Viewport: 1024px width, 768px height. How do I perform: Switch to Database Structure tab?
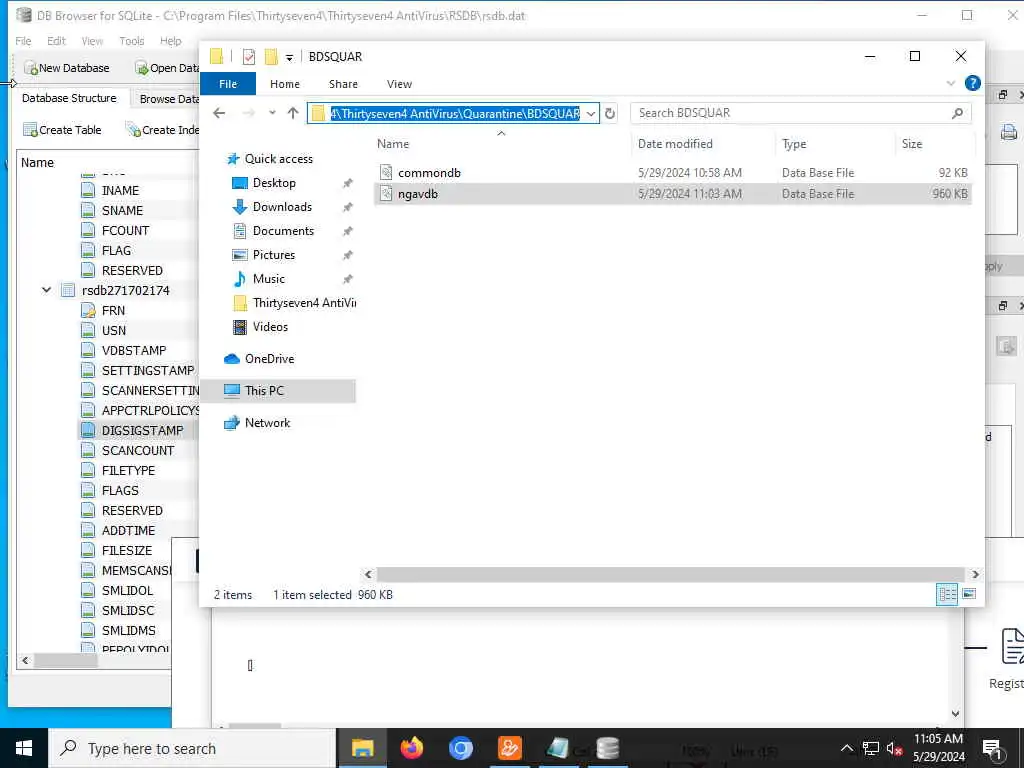click(69, 98)
